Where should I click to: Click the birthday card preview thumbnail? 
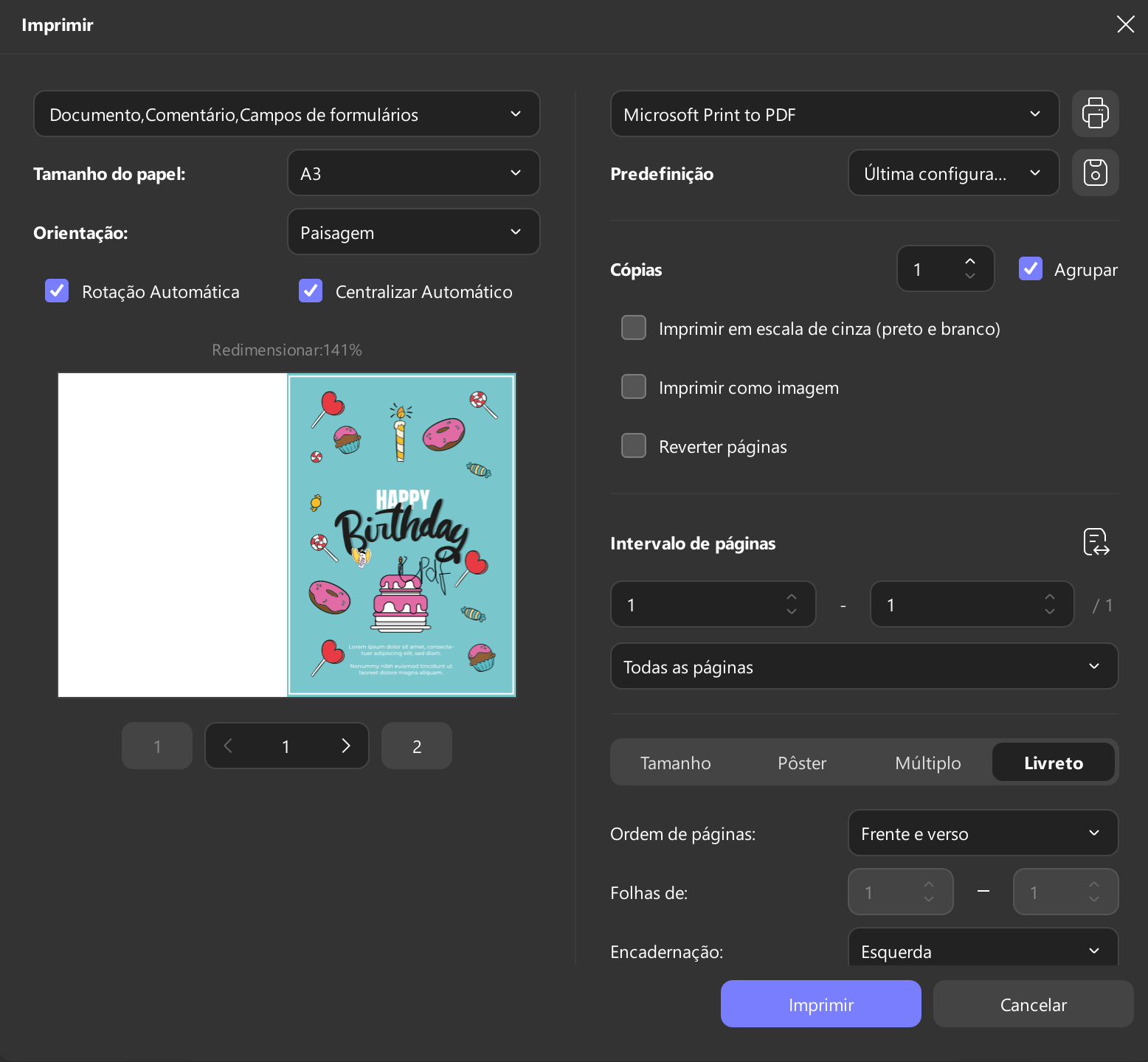(401, 535)
